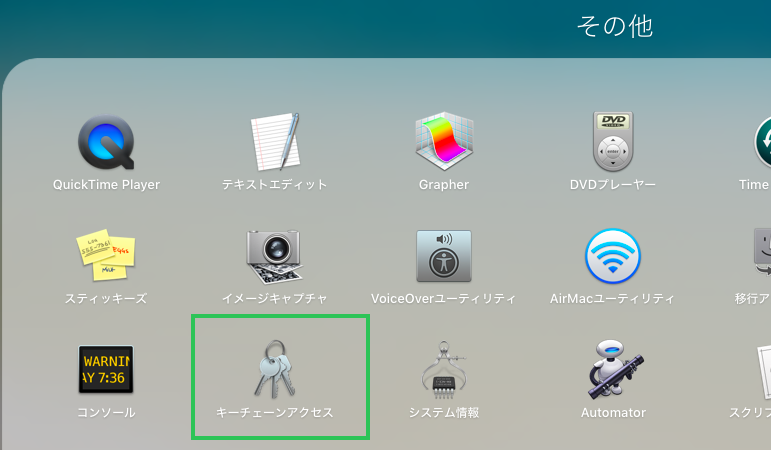771x450 pixels.
Task: Click the スティッキーズ label text
Action: [106, 299]
